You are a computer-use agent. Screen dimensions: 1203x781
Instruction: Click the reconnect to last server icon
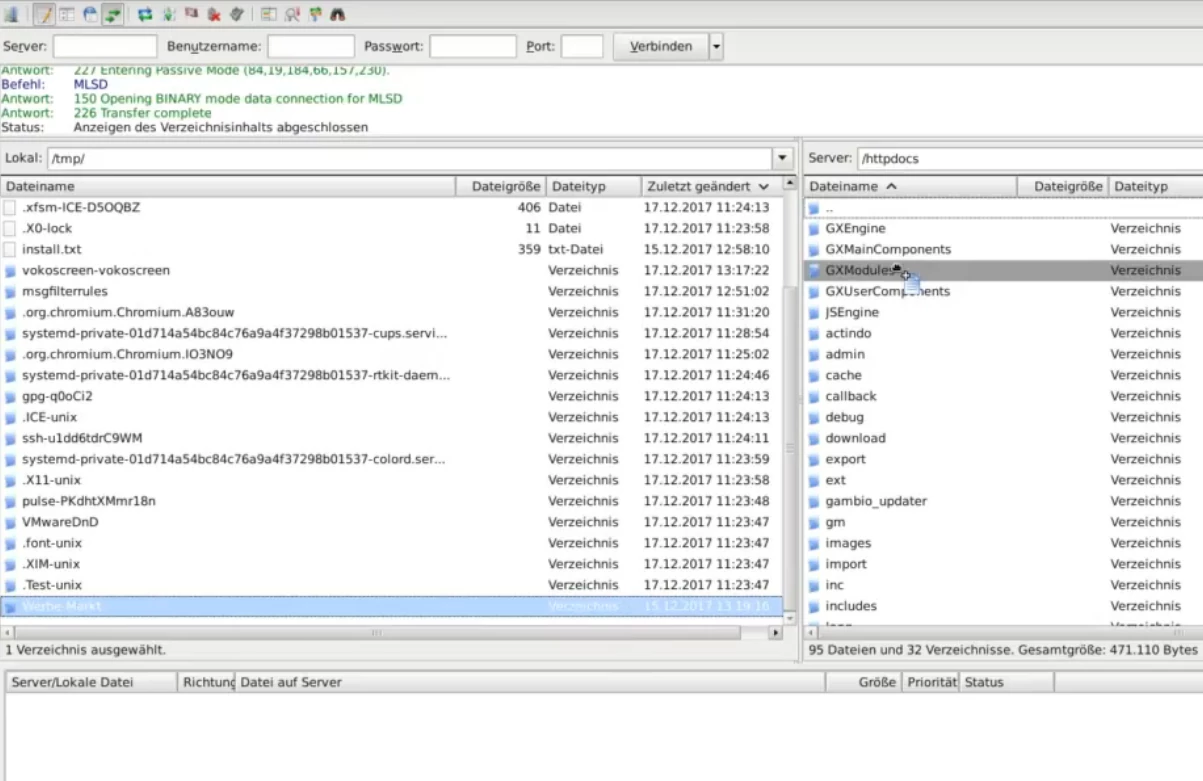pyautogui.click(x=237, y=14)
